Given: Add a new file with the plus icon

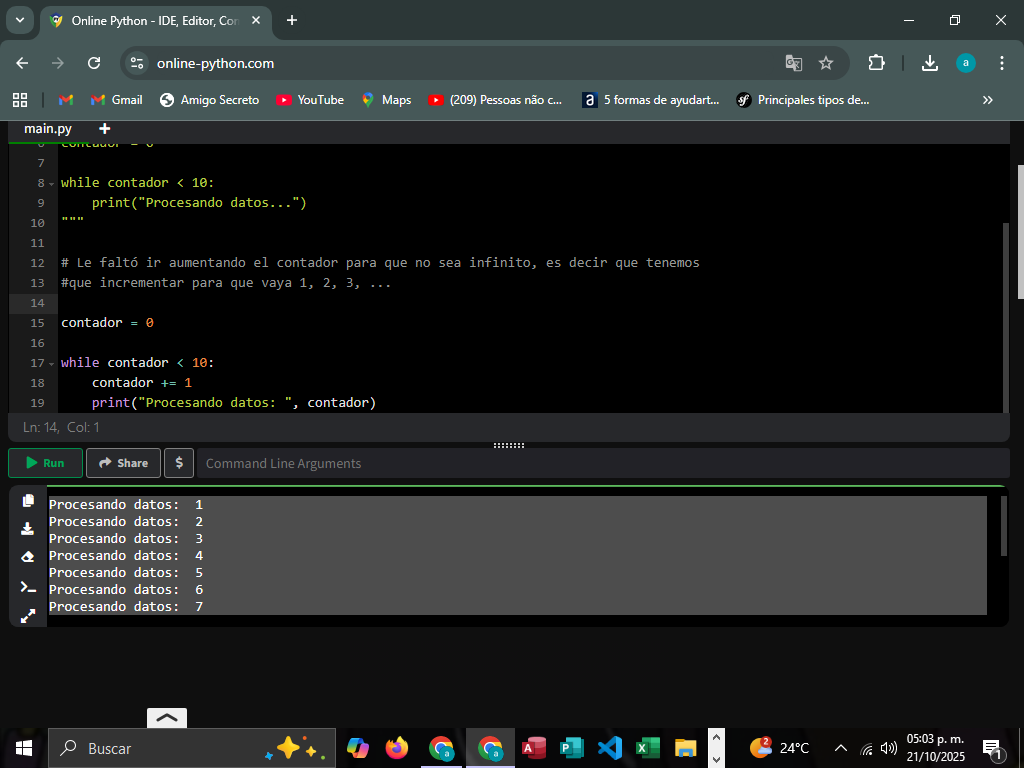Looking at the screenshot, I should coord(105,129).
